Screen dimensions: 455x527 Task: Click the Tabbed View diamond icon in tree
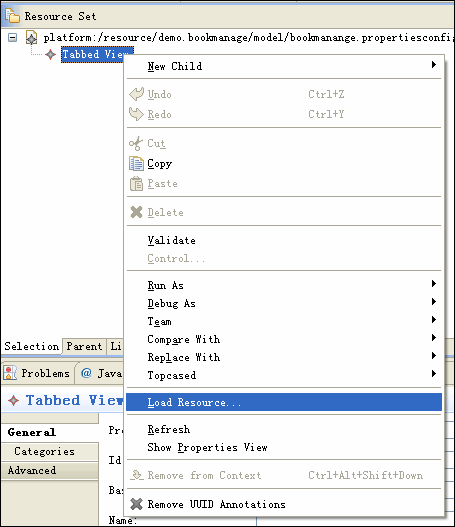tap(50, 54)
